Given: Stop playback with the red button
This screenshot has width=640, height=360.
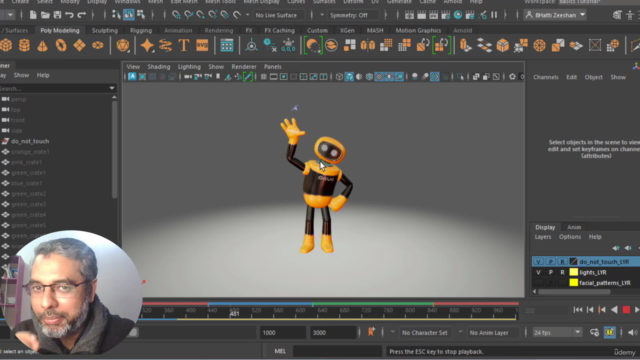Looking at the screenshot, I should (x=626, y=310).
